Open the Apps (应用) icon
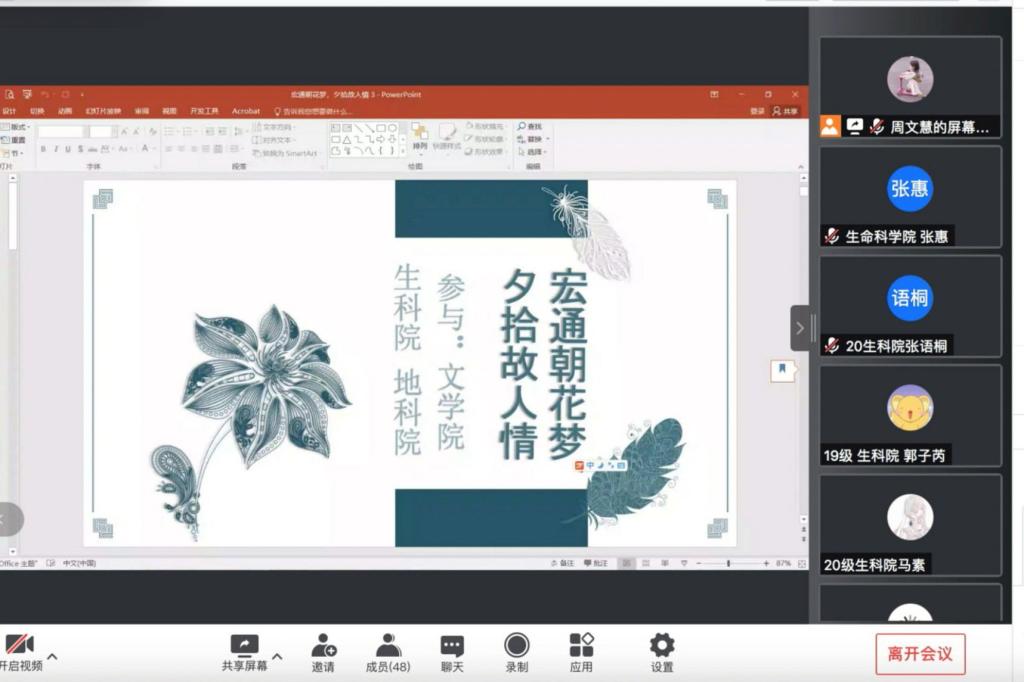 click(581, 646)
